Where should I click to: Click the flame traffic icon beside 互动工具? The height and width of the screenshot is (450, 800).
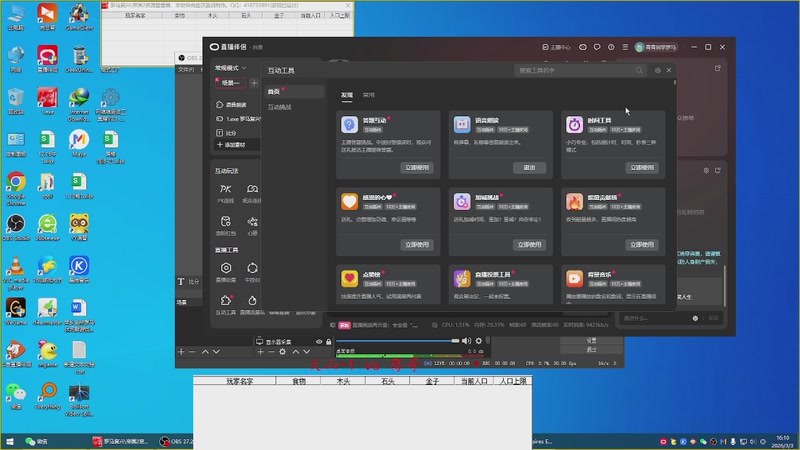coord(252,301)
